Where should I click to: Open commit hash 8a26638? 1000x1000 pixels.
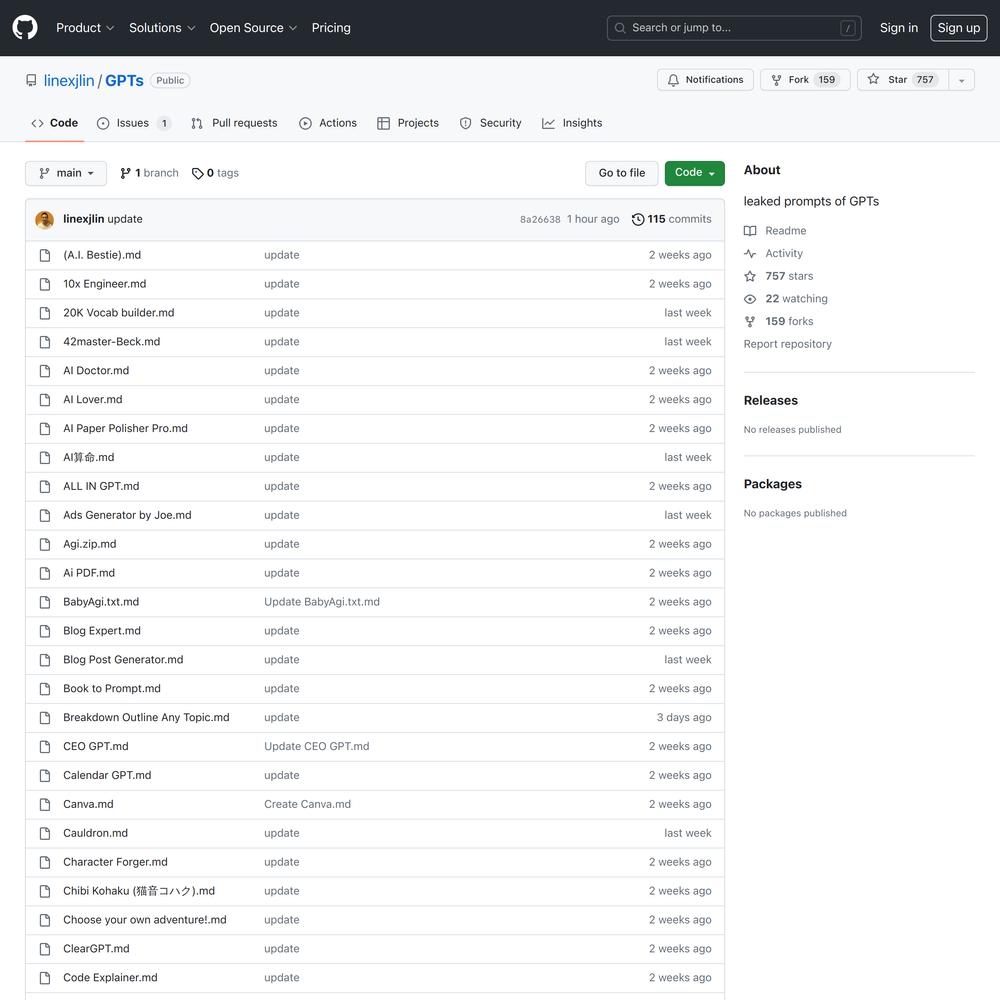(x=540, y=219)
